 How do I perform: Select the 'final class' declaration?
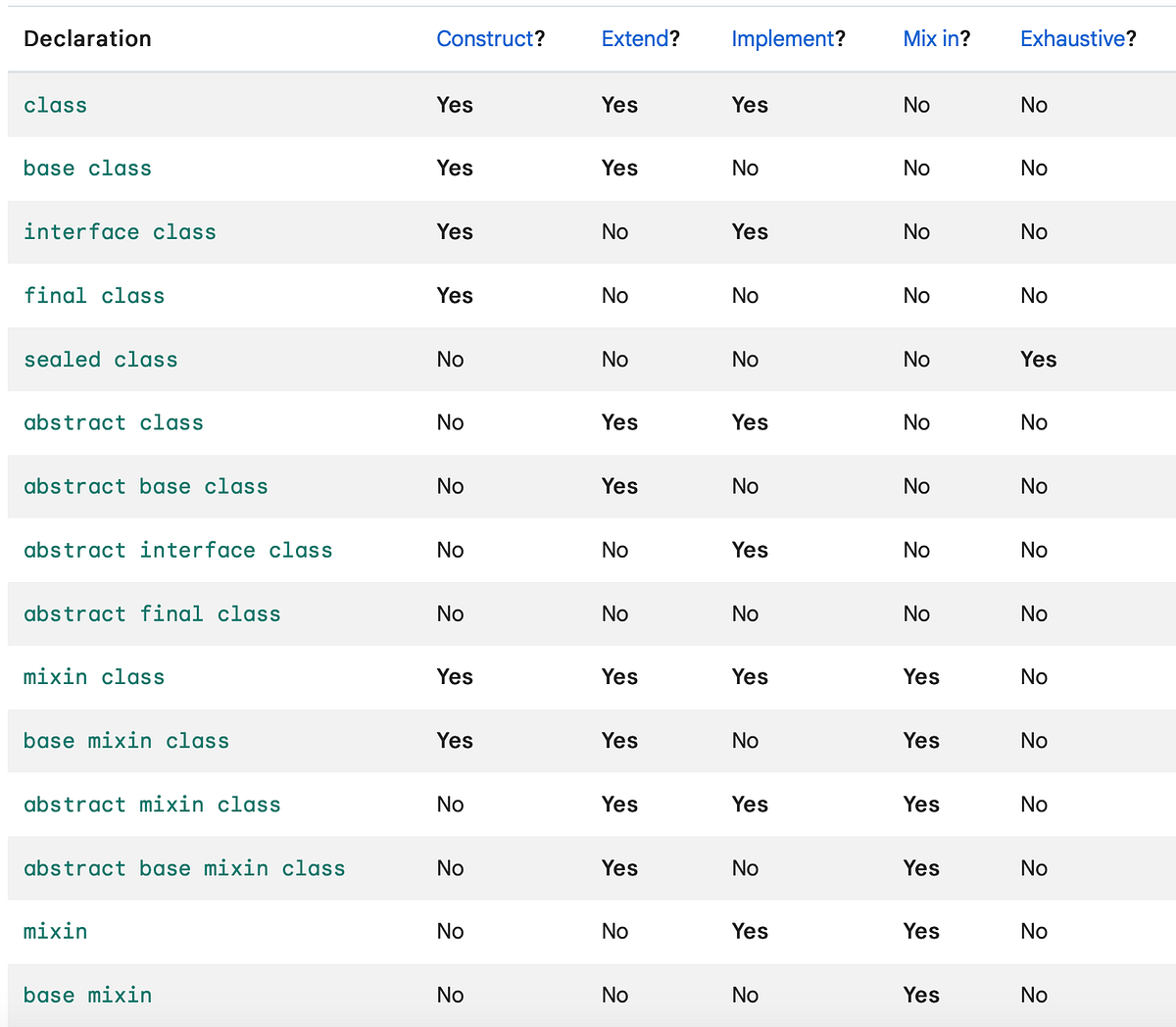(x=94, y=296)
